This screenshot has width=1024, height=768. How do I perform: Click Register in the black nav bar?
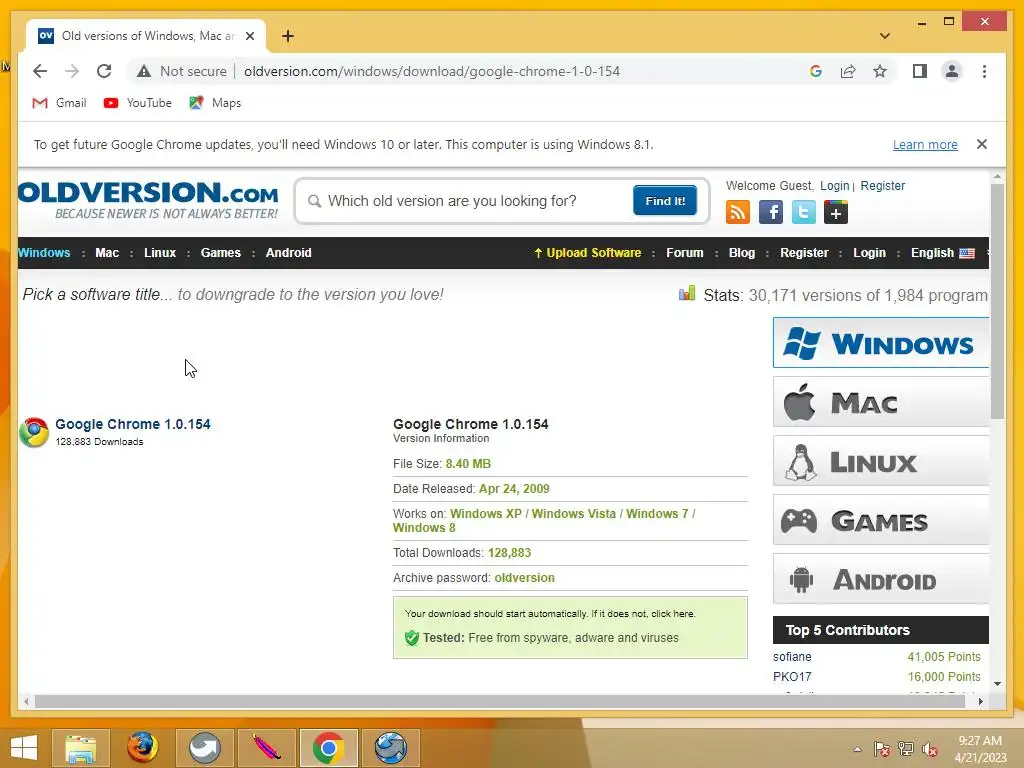point(804,253)
